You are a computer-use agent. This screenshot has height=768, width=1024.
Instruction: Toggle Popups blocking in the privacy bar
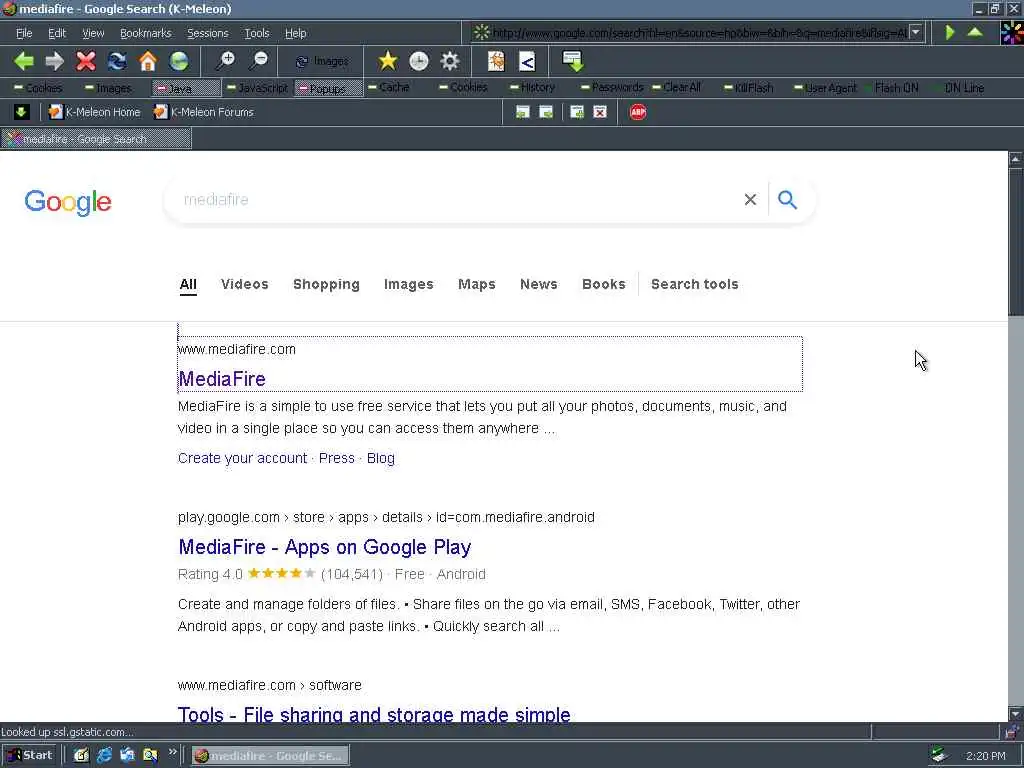click(328, 88)
